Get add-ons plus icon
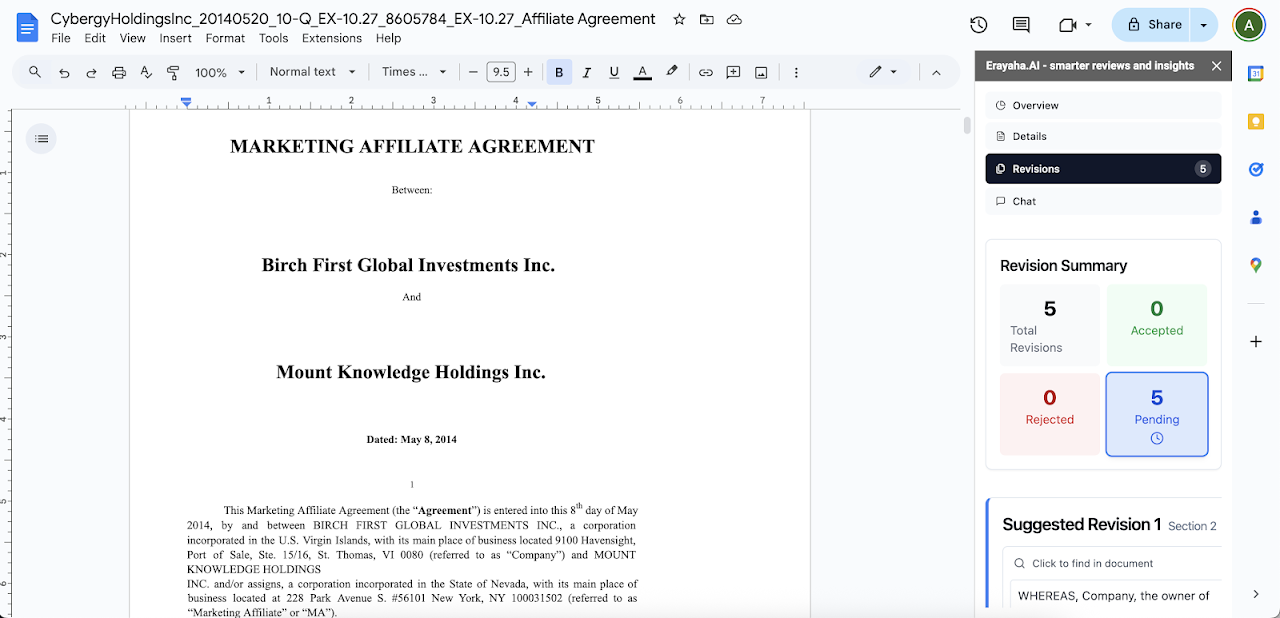The height and width of the screenshot is (618, 1280). pyautogui.click(x=1256, y=341)
